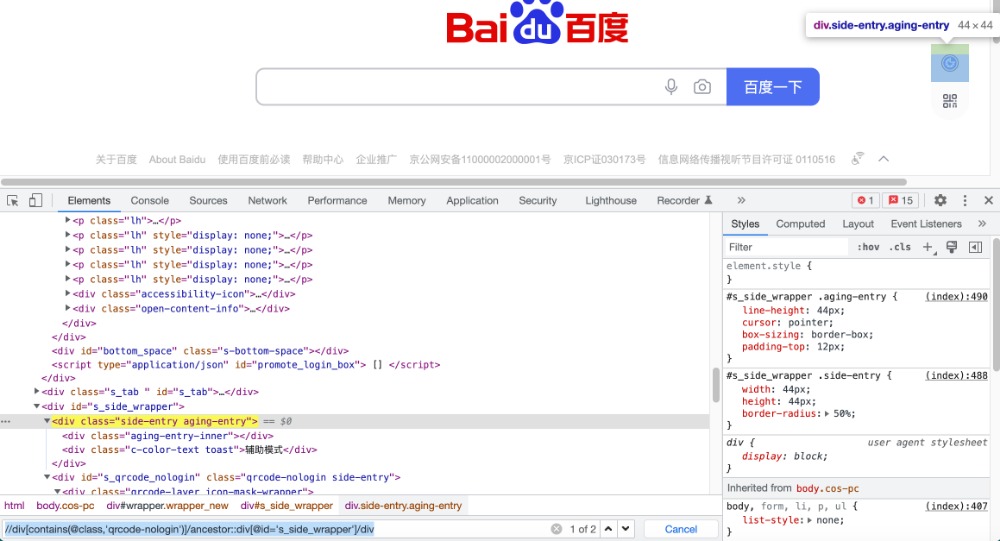This screenshot has height=541, width=1000.
Task: Click the voice search microphone icon
Action: point(671,87)
